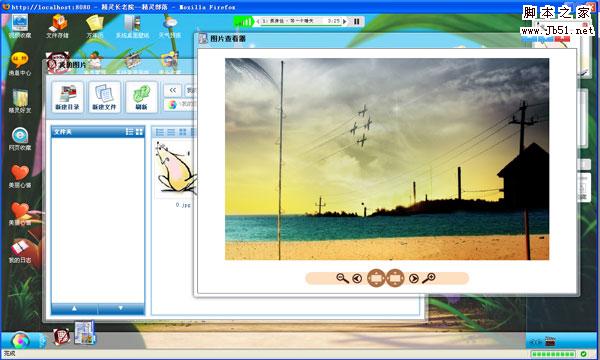Click the 新建文件 new file button
The height and width of the screenshot is (360, 600).
pyautogui.click(x=104, y=97)
